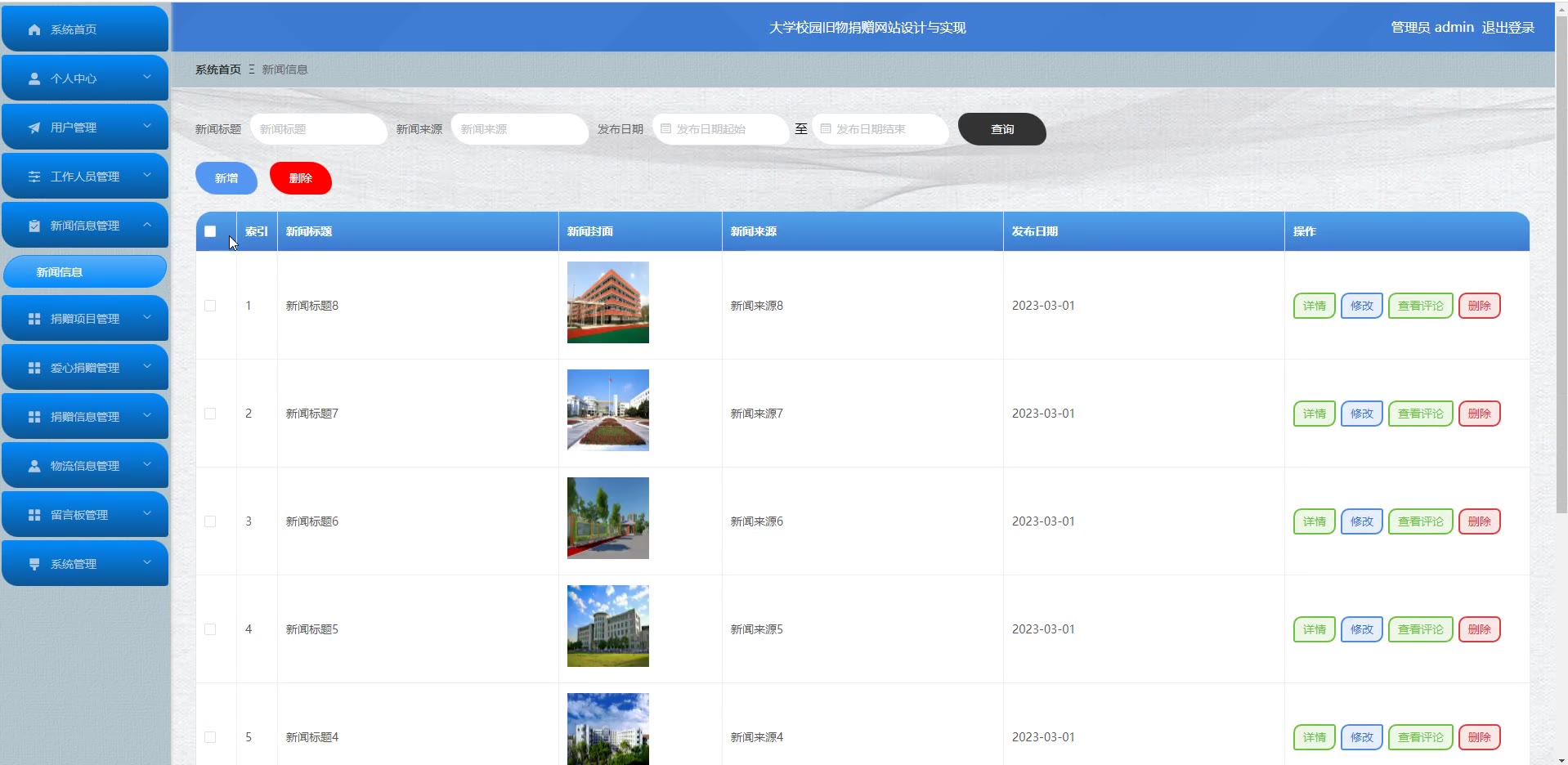Screen dimensions: 1568x765
Task: Click cover thumbnail for 新闻标题5
Action: click(x=608, y=626)
